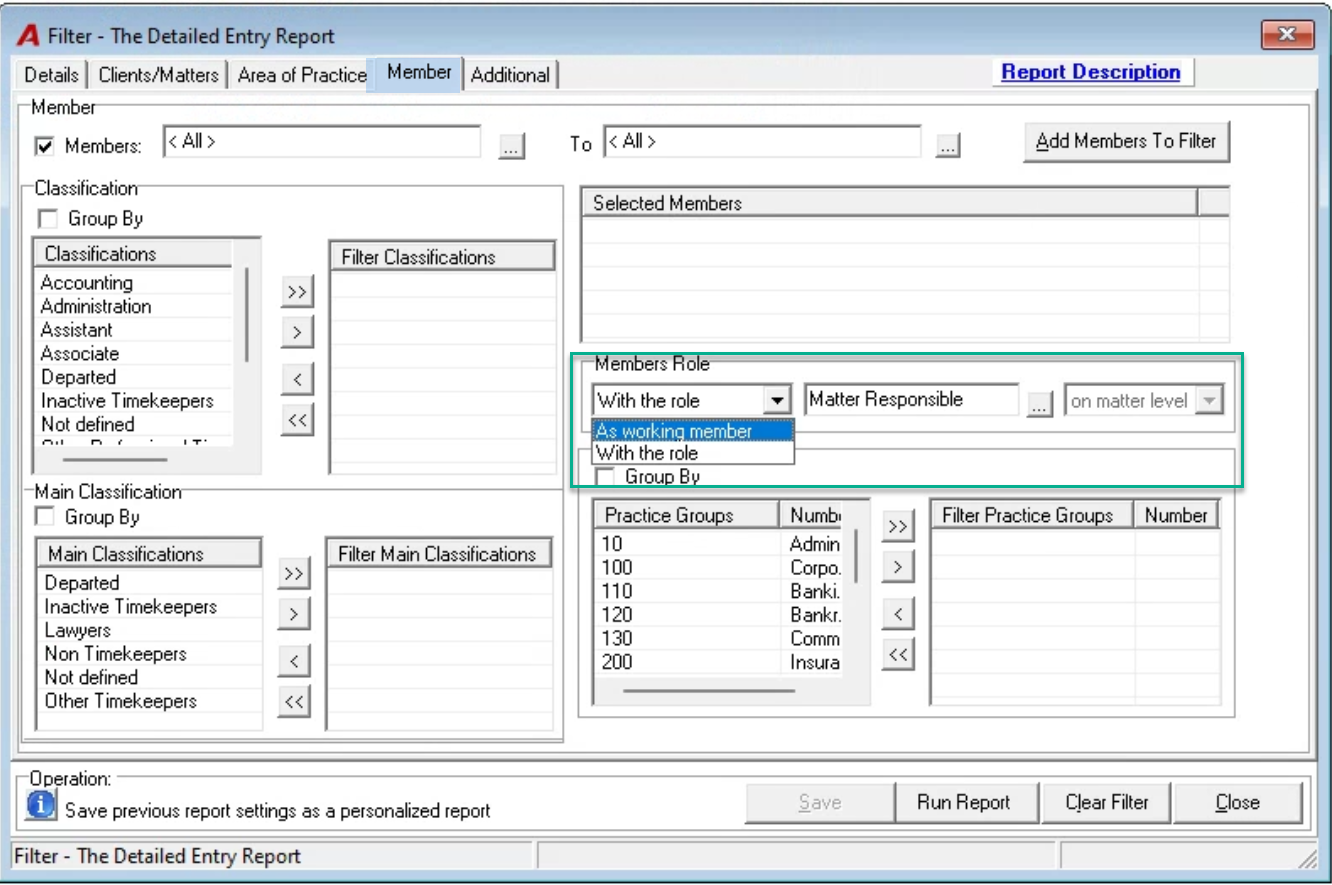Pick With the role option in list
Viewport: 1332px width, 885px height.
point(693,453)
